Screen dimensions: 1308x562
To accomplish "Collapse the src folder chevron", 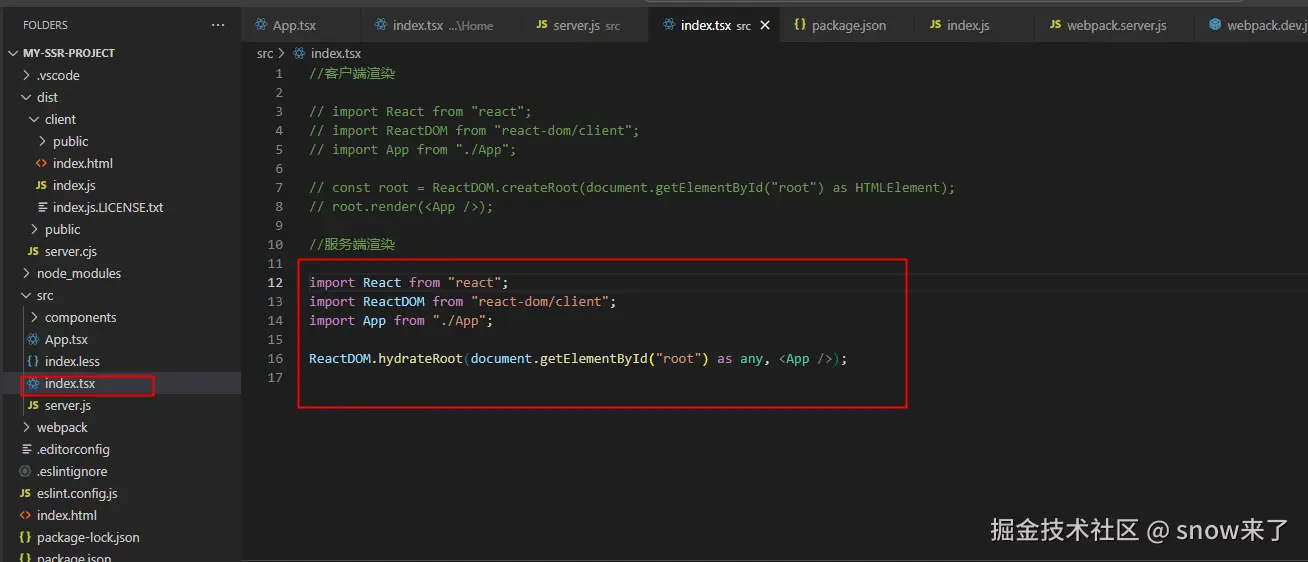I will click(26, 295).
